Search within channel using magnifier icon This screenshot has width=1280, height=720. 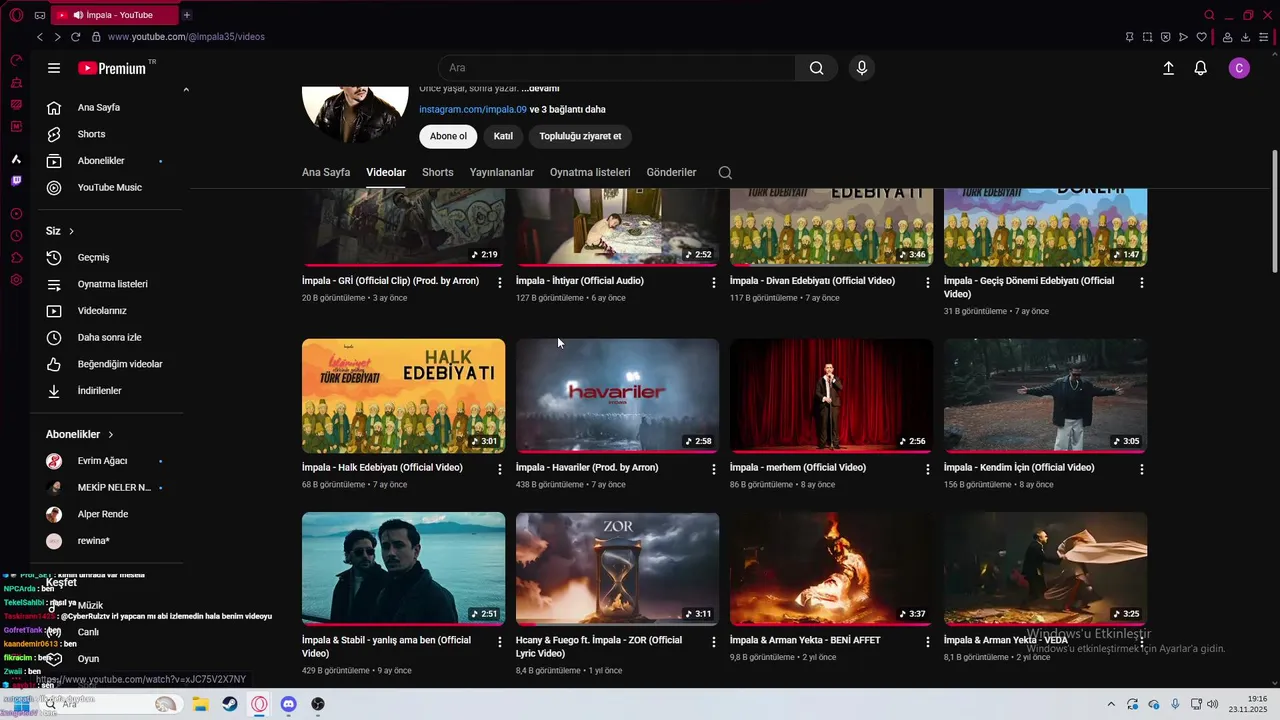[x=725, y=172]
